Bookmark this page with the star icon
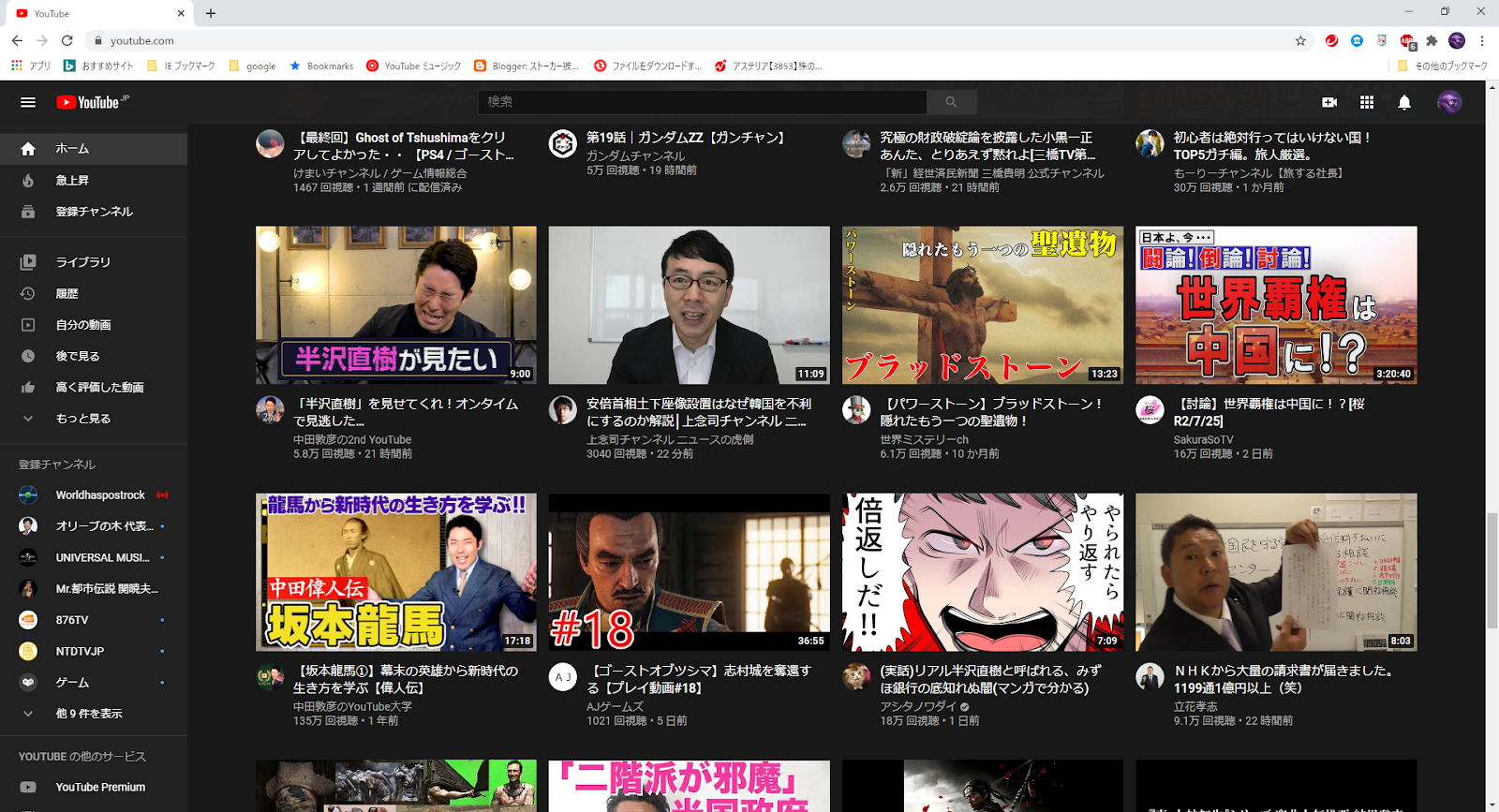1499x812 pixels. click(1300, 40)
